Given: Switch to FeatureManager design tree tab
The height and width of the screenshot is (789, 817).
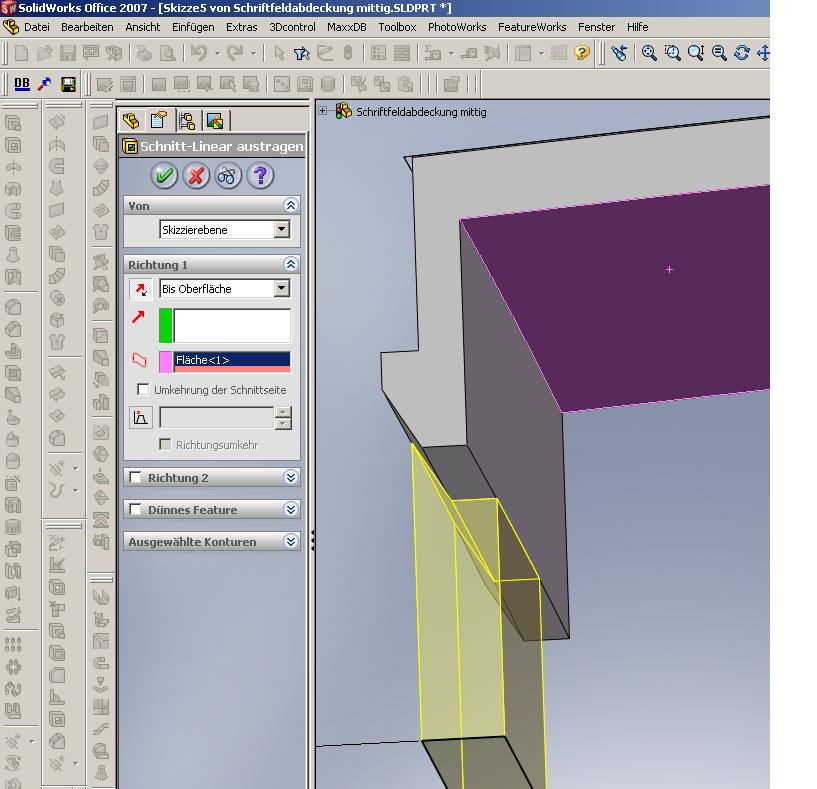Looking at the screenshot, I should pos(131,121).
